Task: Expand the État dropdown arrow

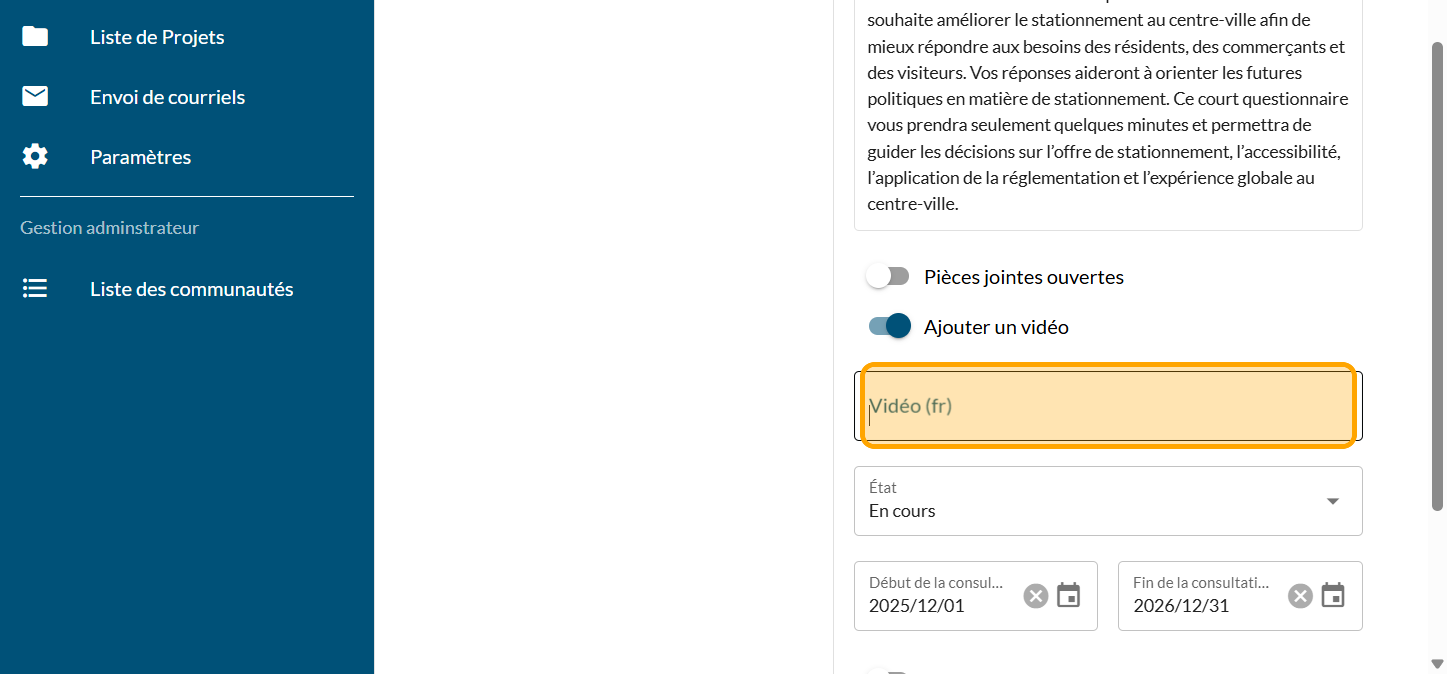Action: [x=1332, y=501]
